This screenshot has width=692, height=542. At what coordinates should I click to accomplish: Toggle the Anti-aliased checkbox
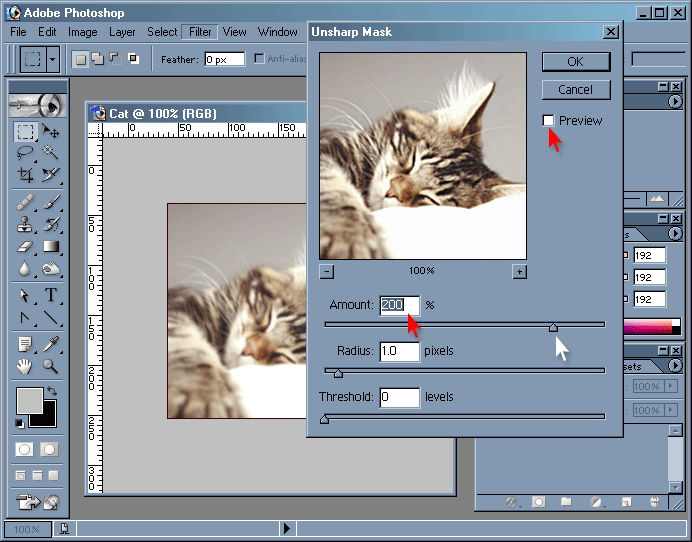[x=260, y=59]
